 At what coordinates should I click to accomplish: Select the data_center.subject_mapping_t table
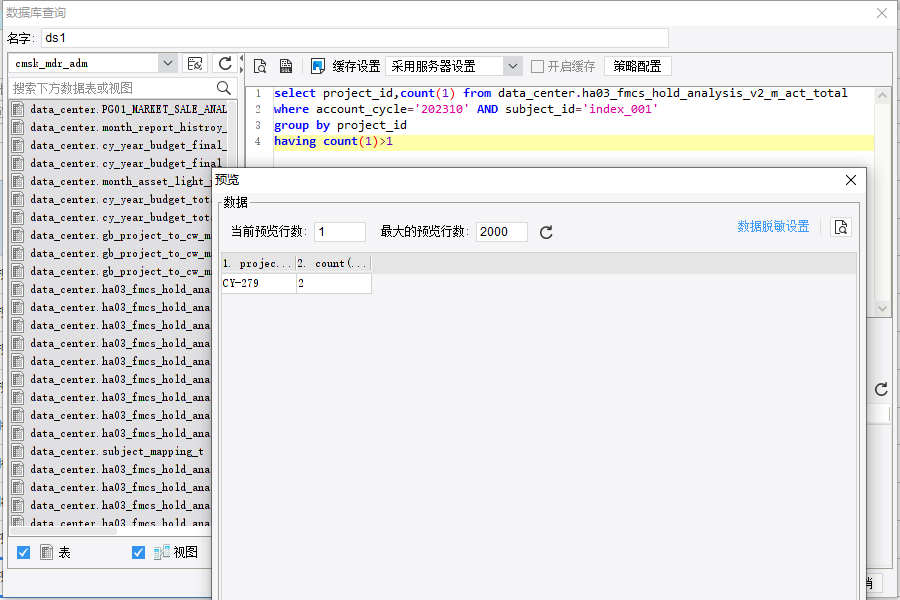pos(117,451)
